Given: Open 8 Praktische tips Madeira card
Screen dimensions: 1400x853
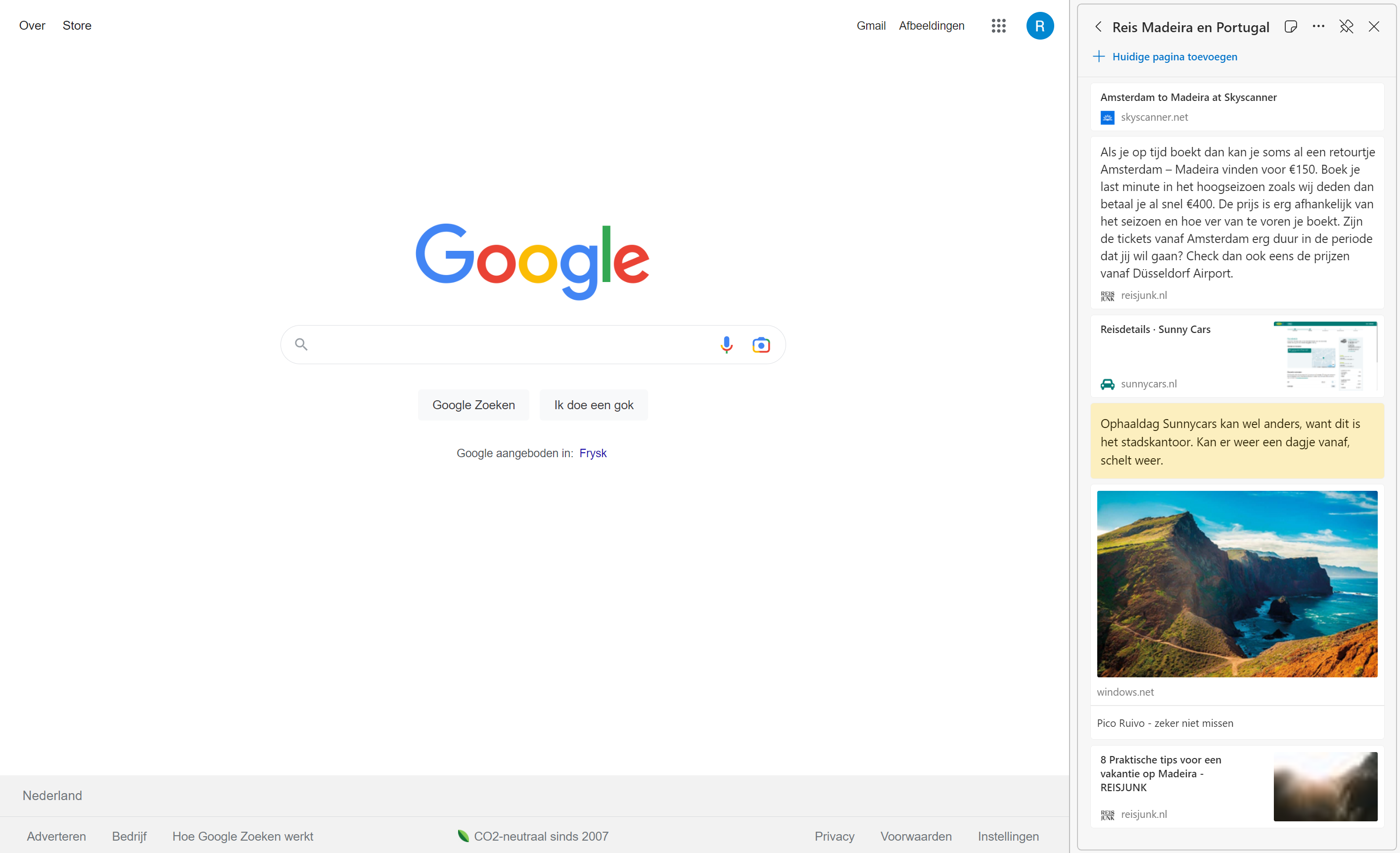Looking at the screenshot, I should [x=1237, y=787].
